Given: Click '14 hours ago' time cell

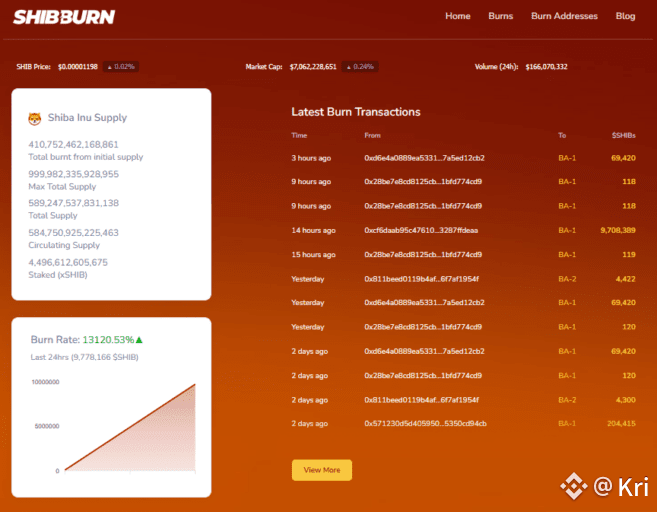Looking at the screenshot, I should pyautogui.click(x=313, y=230).
